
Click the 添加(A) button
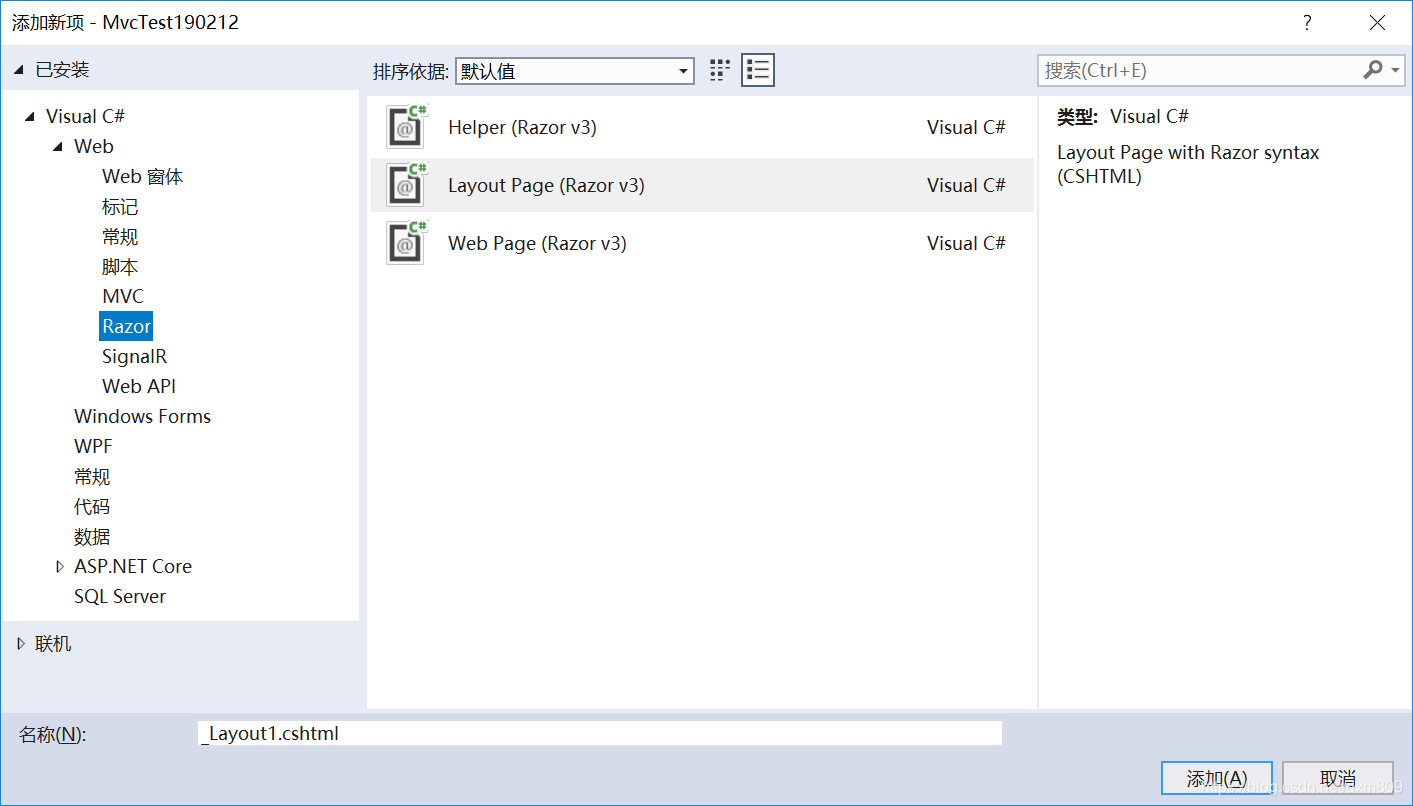click(x=1217, y=778)
